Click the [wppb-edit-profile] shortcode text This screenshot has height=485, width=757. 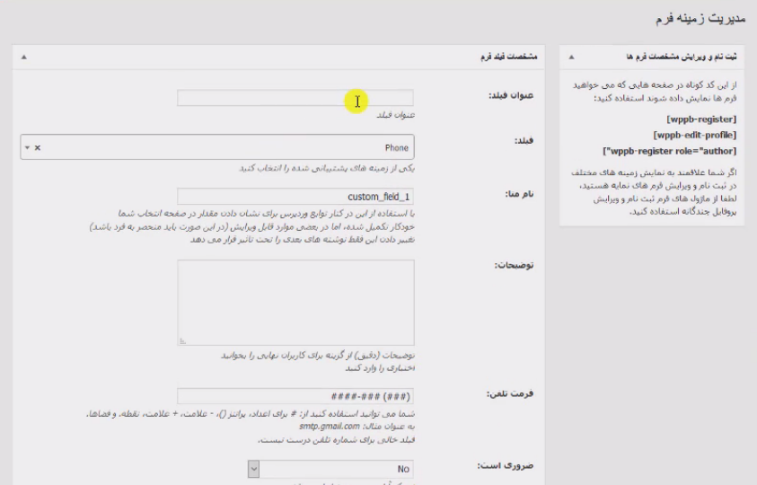(x=695, y=135)
